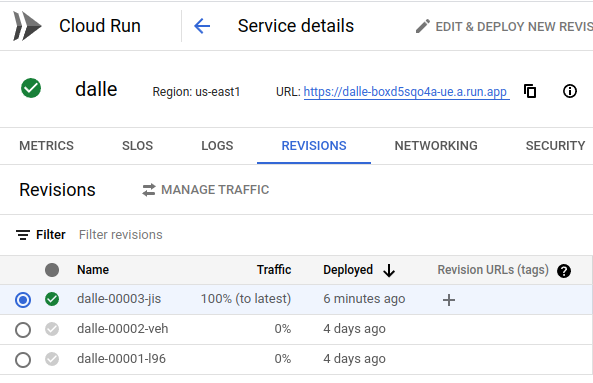Screen dimensions: 593x383
Task: Click the Manage Traffic button
Action: 205,190
